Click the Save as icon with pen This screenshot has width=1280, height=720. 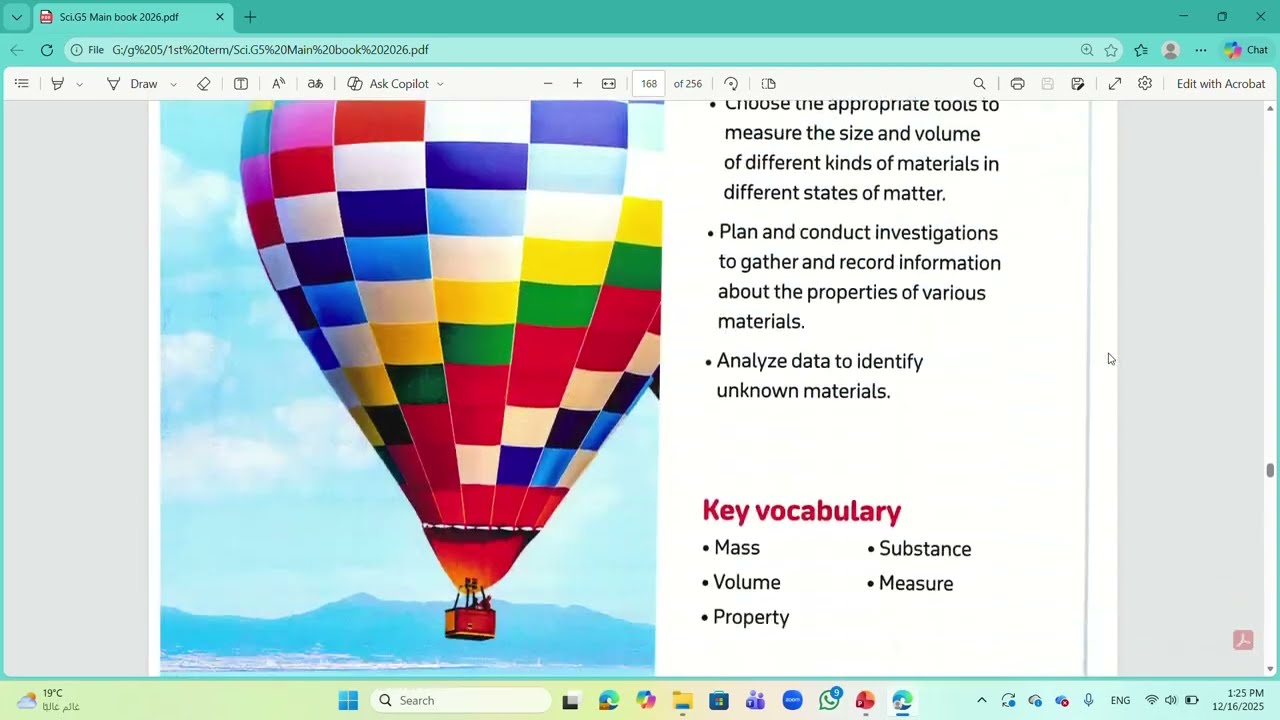pyautogui.click(x=1078, y=84)
